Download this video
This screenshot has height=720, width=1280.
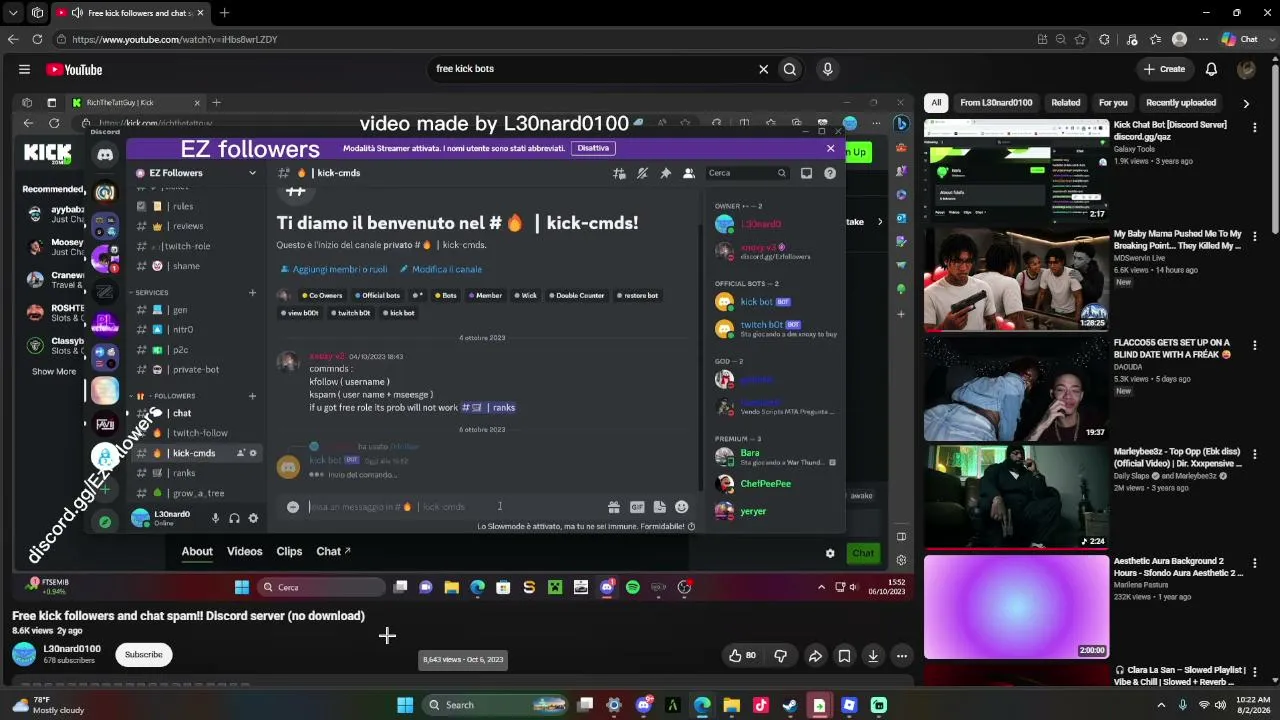(873, 656)
